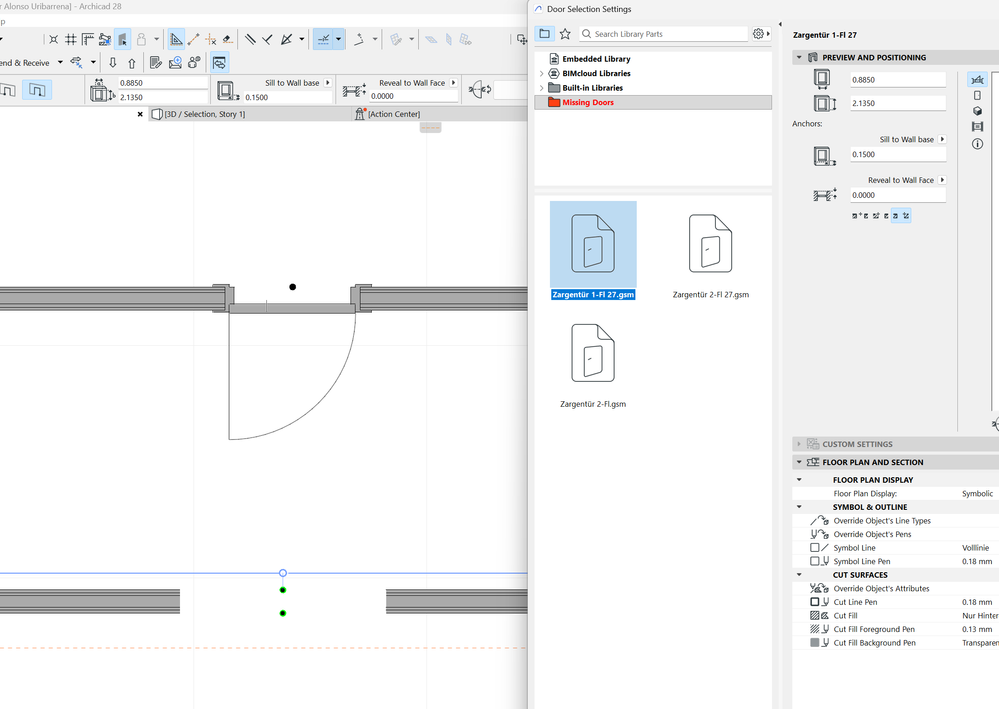Collapse the Cut Surfaces group

tap(799, 575)
